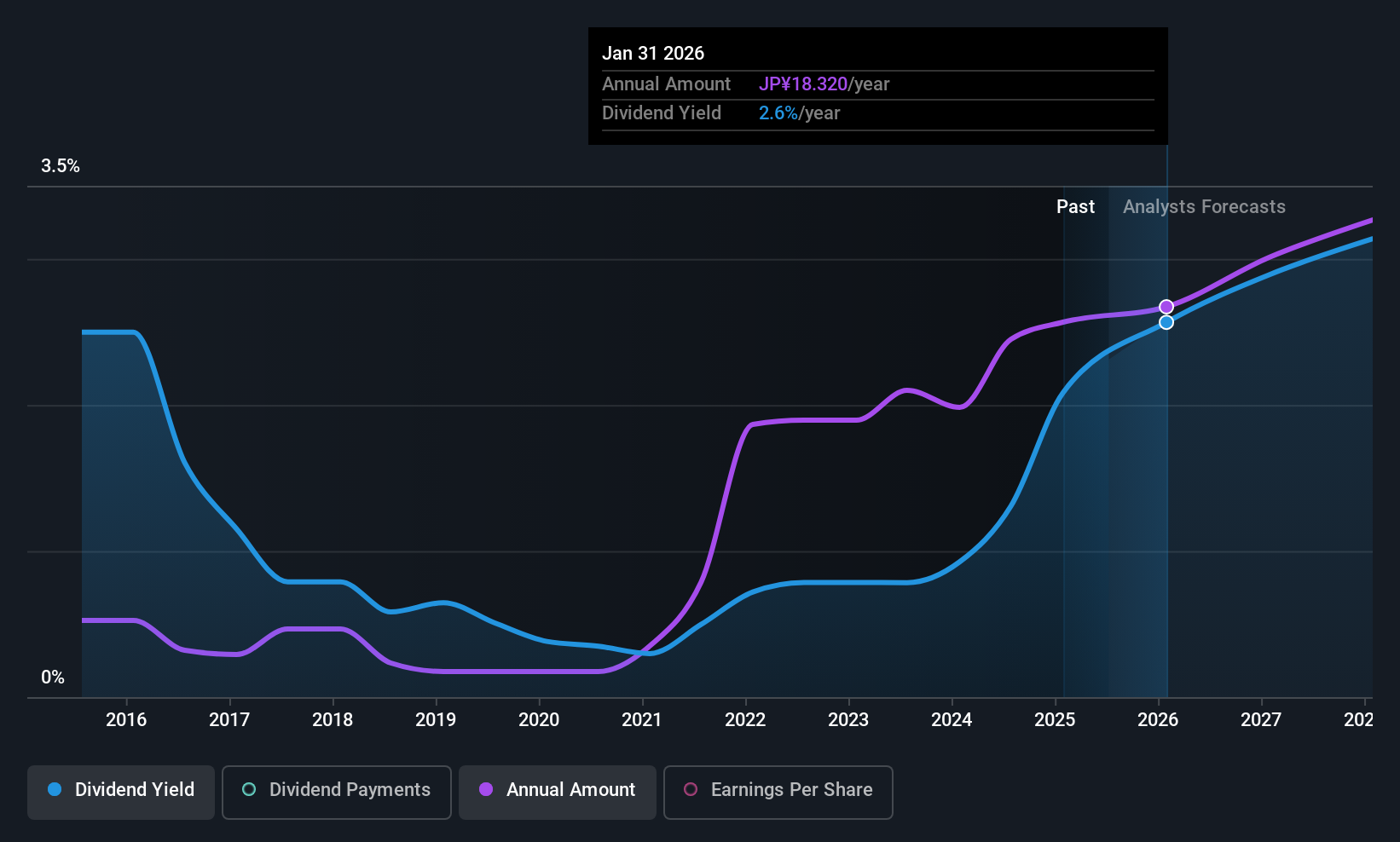Click the 2023 x-axis year label

coord(848,720)
